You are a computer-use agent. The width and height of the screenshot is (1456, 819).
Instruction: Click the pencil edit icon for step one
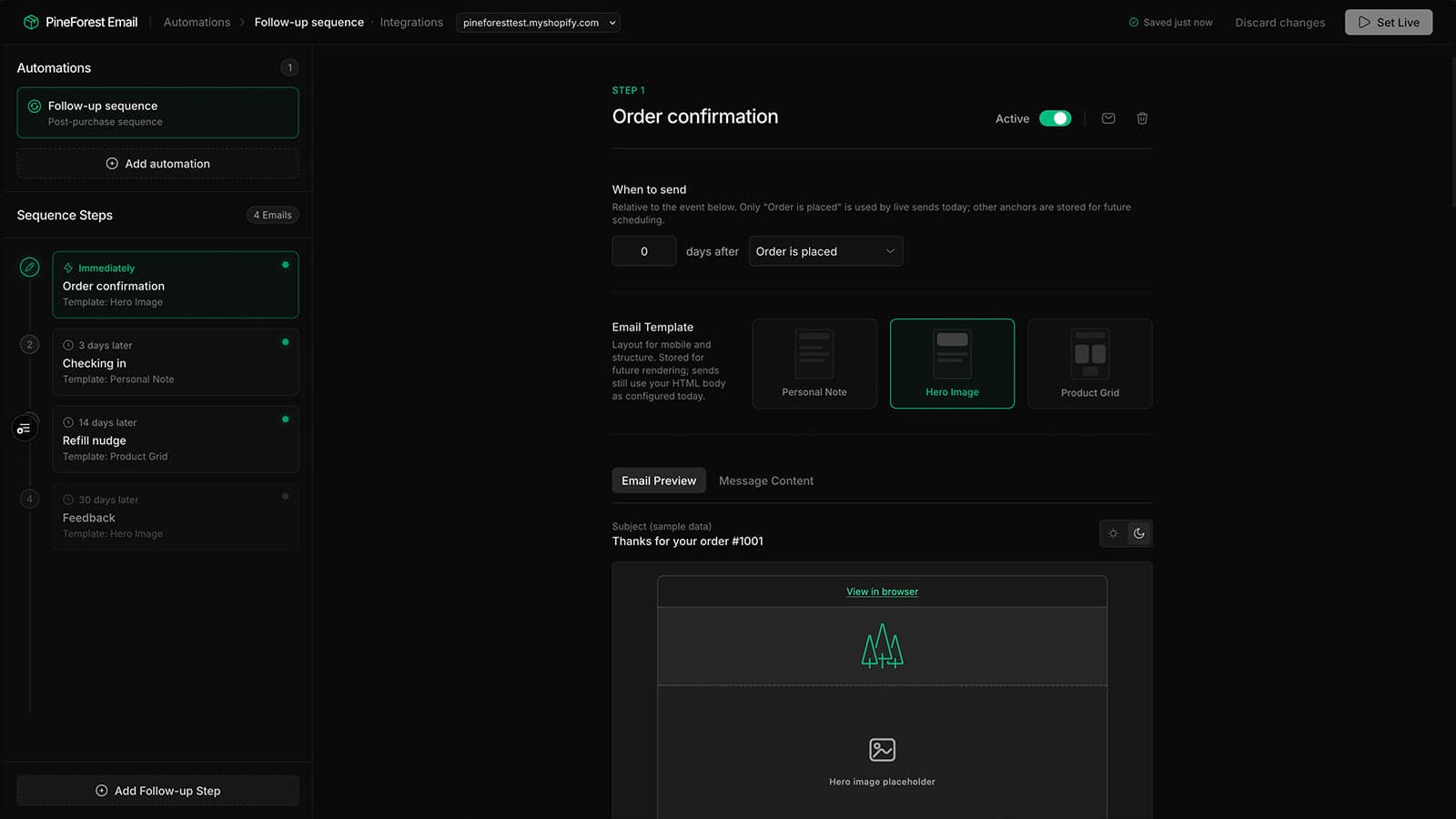pyautogui.click(x=30, y=267)
